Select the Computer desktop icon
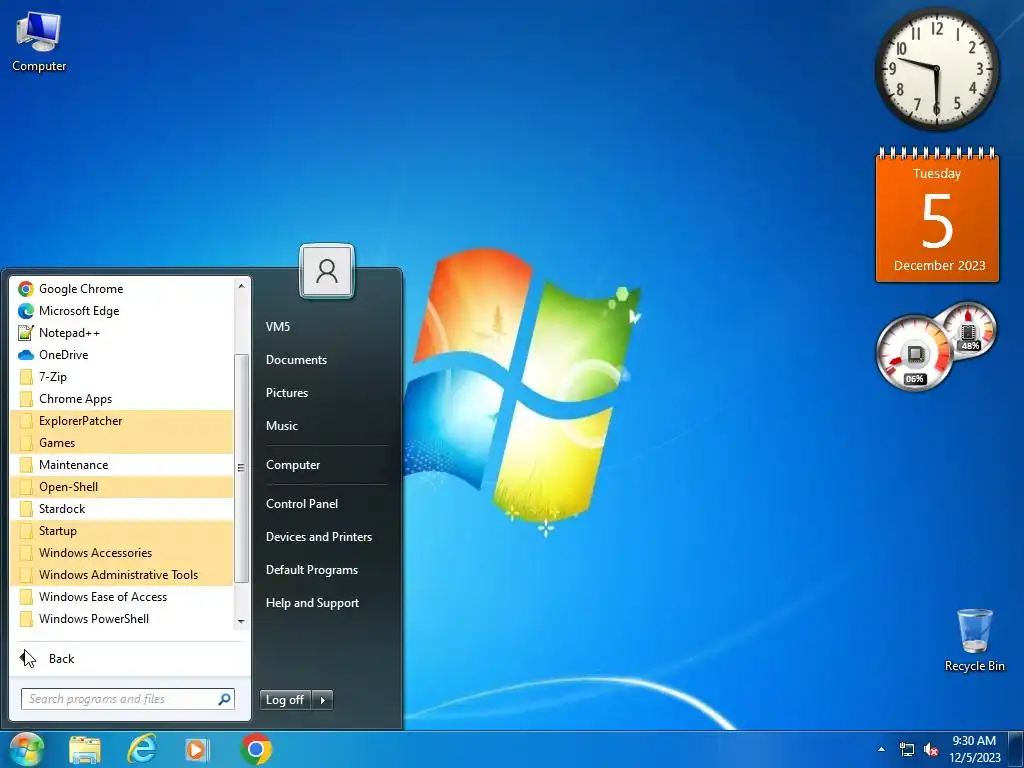1024x768 pixels. (x=39, y=42)
